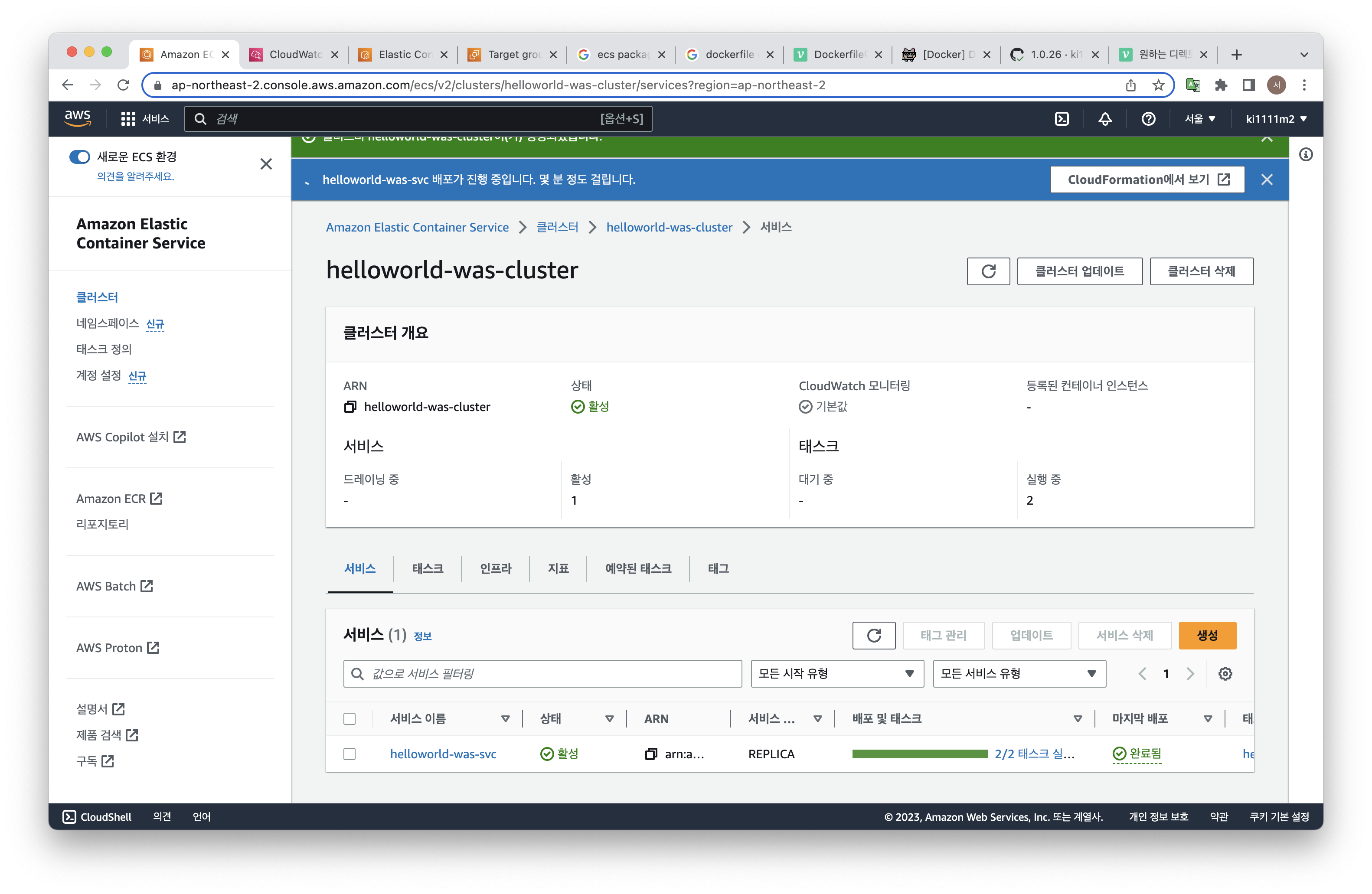Expand the all launch types dropdown
1372x894 pixels.
pyautogui.click(x=836, y=673)
